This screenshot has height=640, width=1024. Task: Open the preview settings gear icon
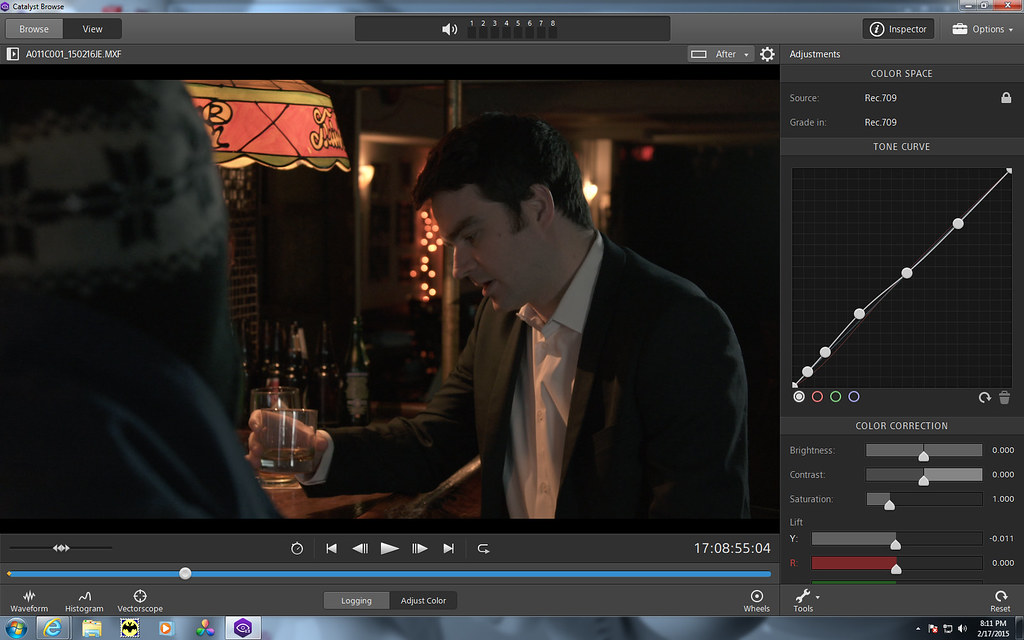click(767, 54)
